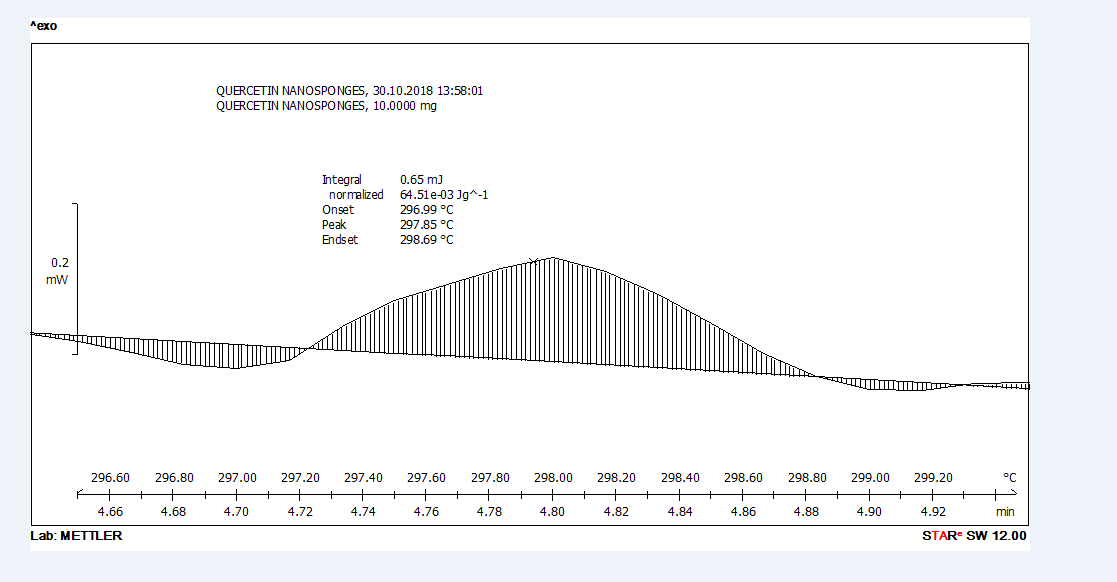This screenshot has width=1117, height=582.
Task: Click the 0.2 mW scale bar label
Action: 58,271
